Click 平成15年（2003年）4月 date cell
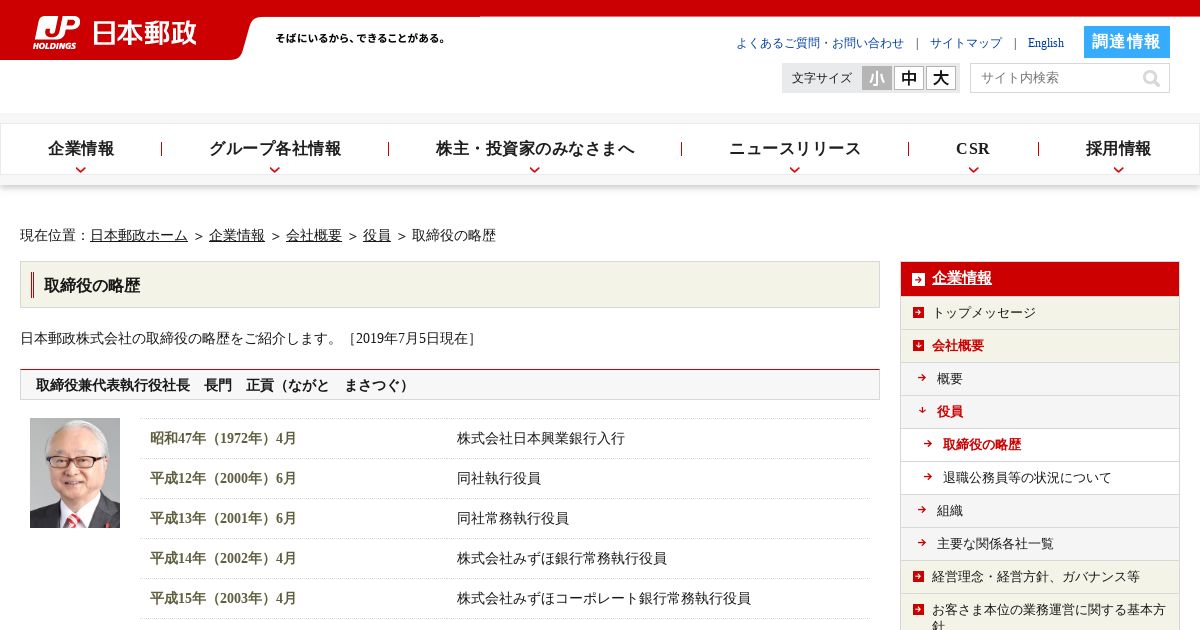Viewport: 1200px width, 630px height. [223, 599]
